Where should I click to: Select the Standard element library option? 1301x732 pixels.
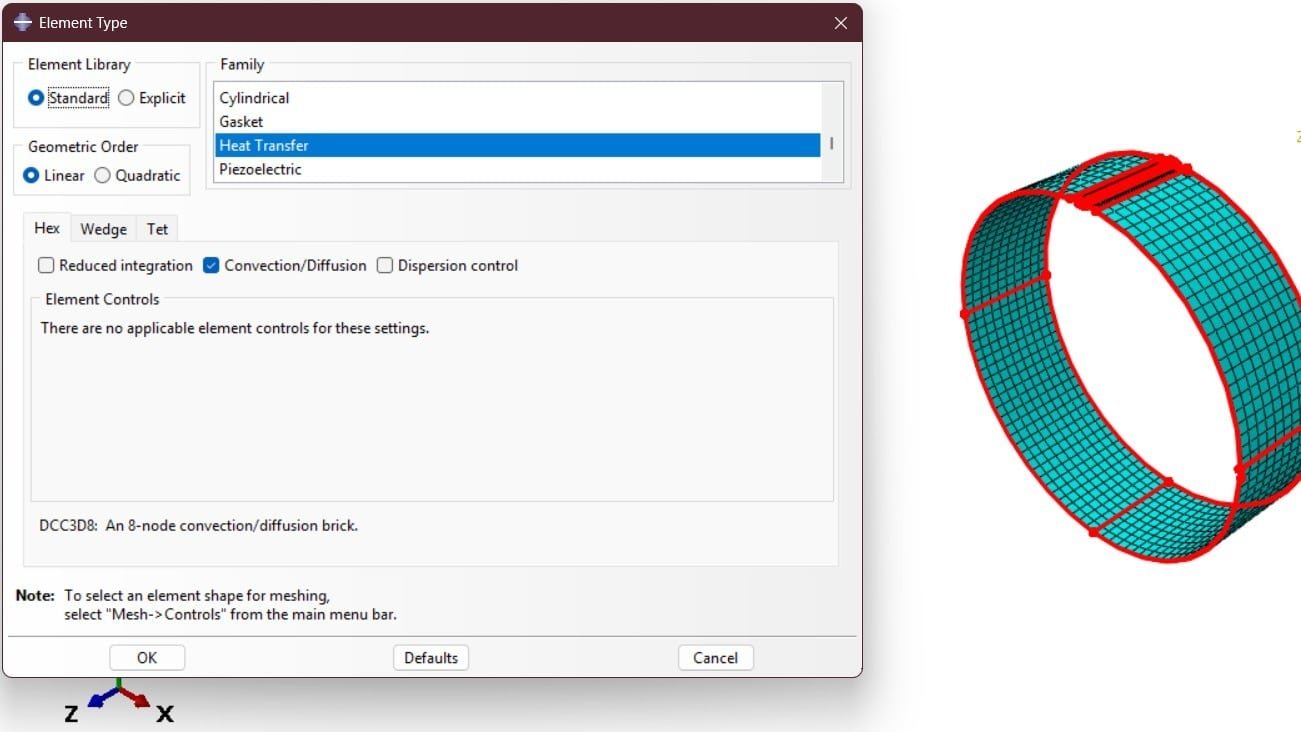(37, 98)
